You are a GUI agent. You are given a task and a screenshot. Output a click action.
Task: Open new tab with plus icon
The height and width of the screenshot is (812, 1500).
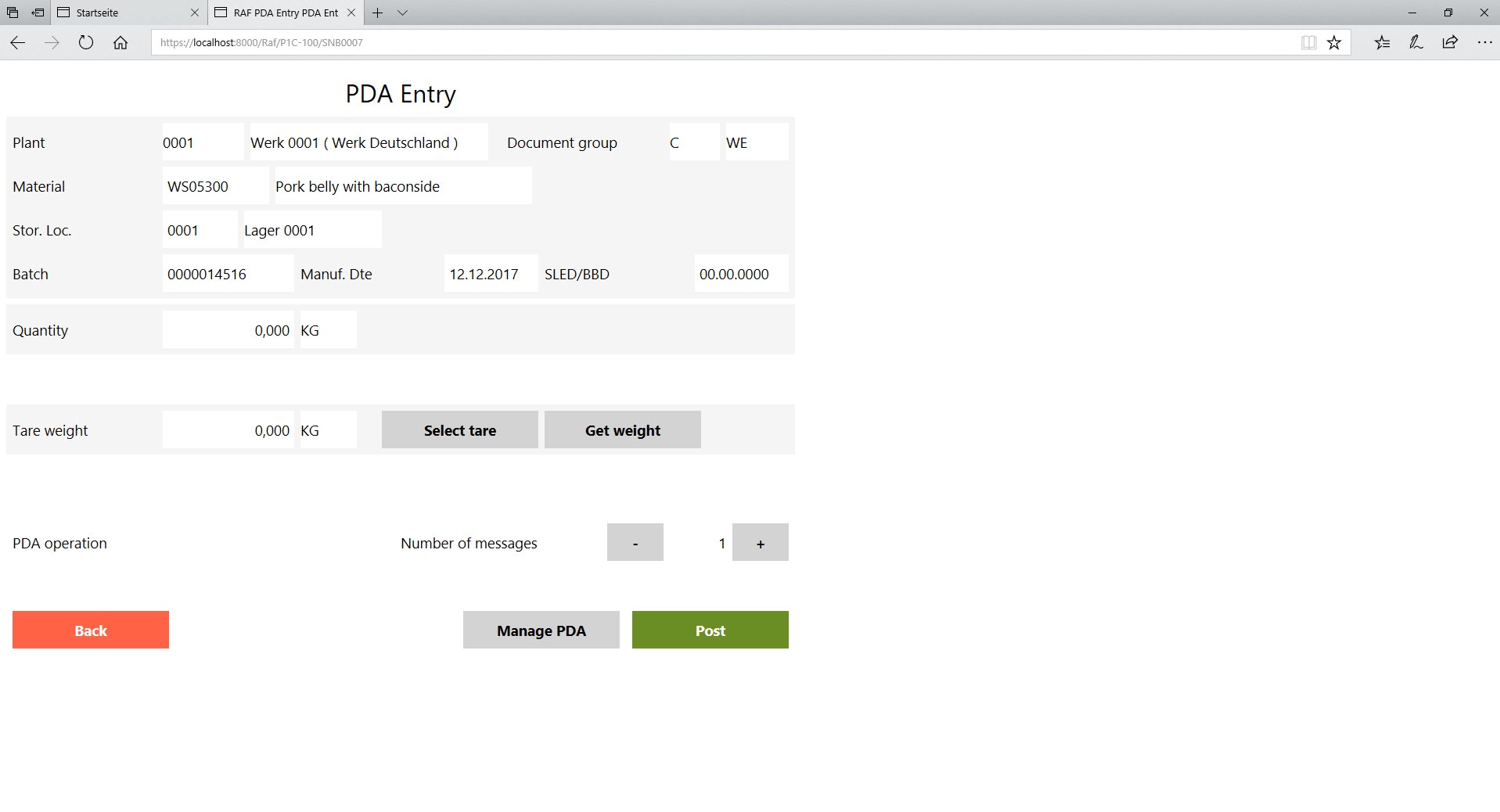click(x=378, y=13)
